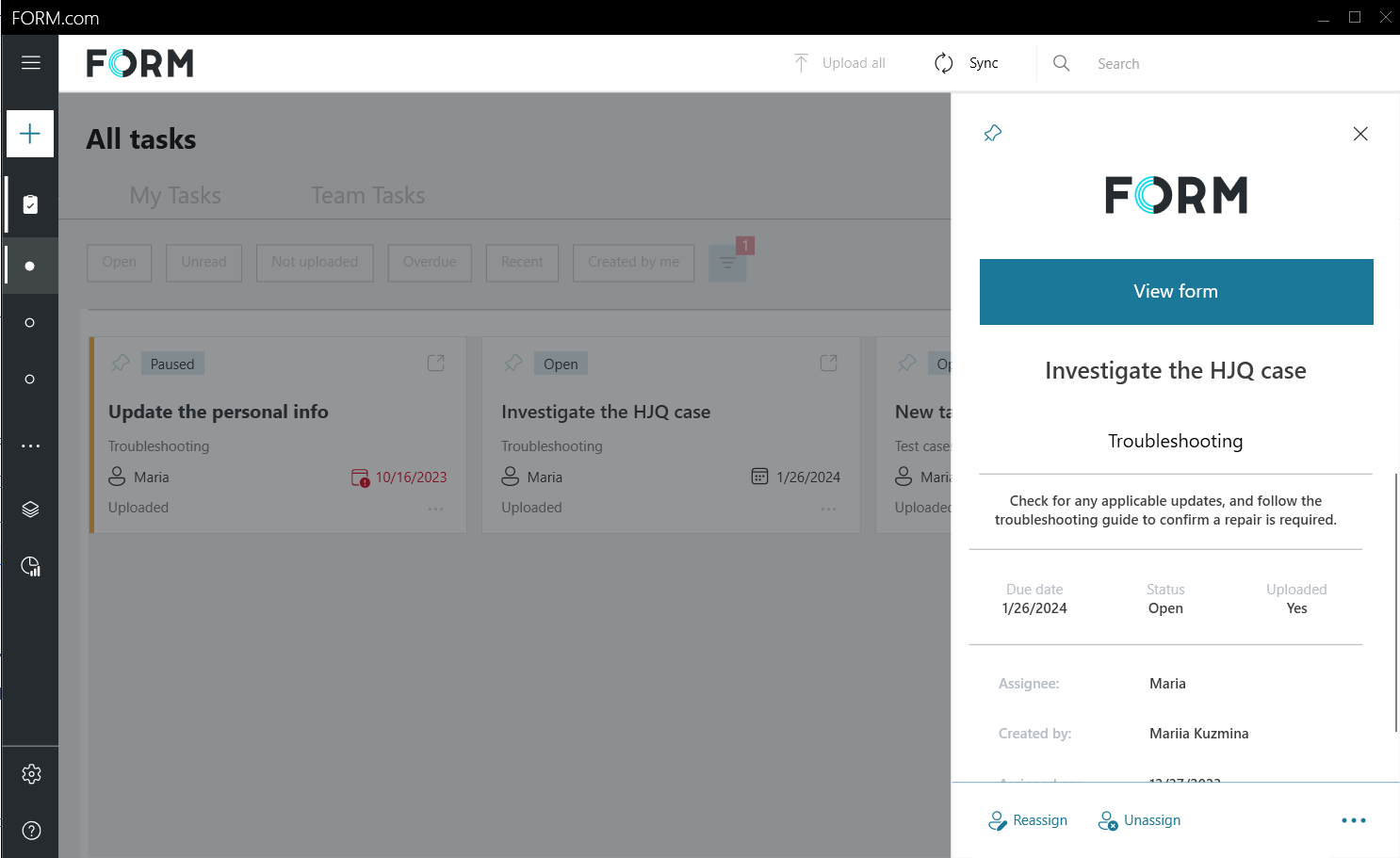Open the hamburger navigation menu
This screenshot has width=1400, height=858.
[x=31, y=63]
